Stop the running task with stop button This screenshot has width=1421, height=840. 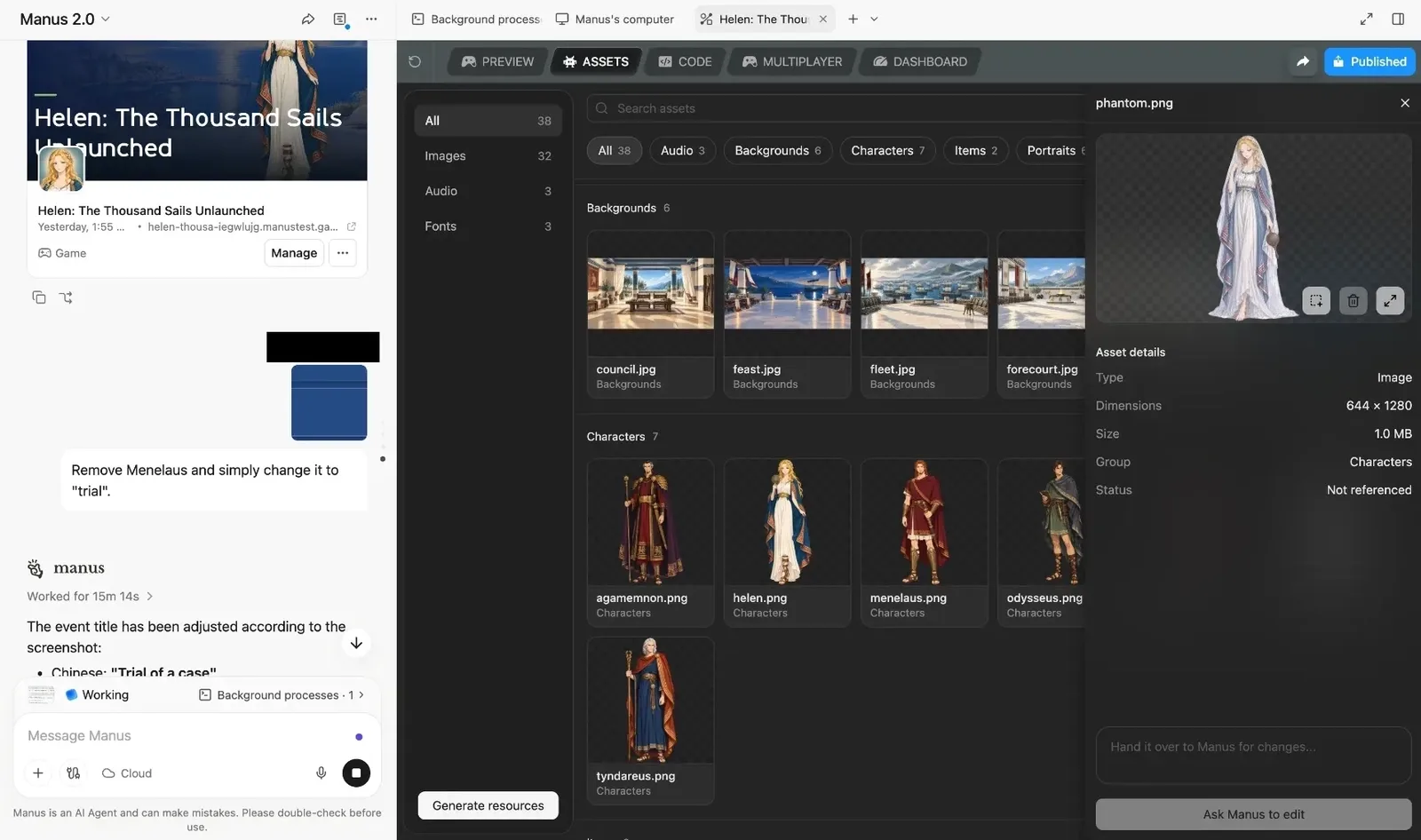356,773
